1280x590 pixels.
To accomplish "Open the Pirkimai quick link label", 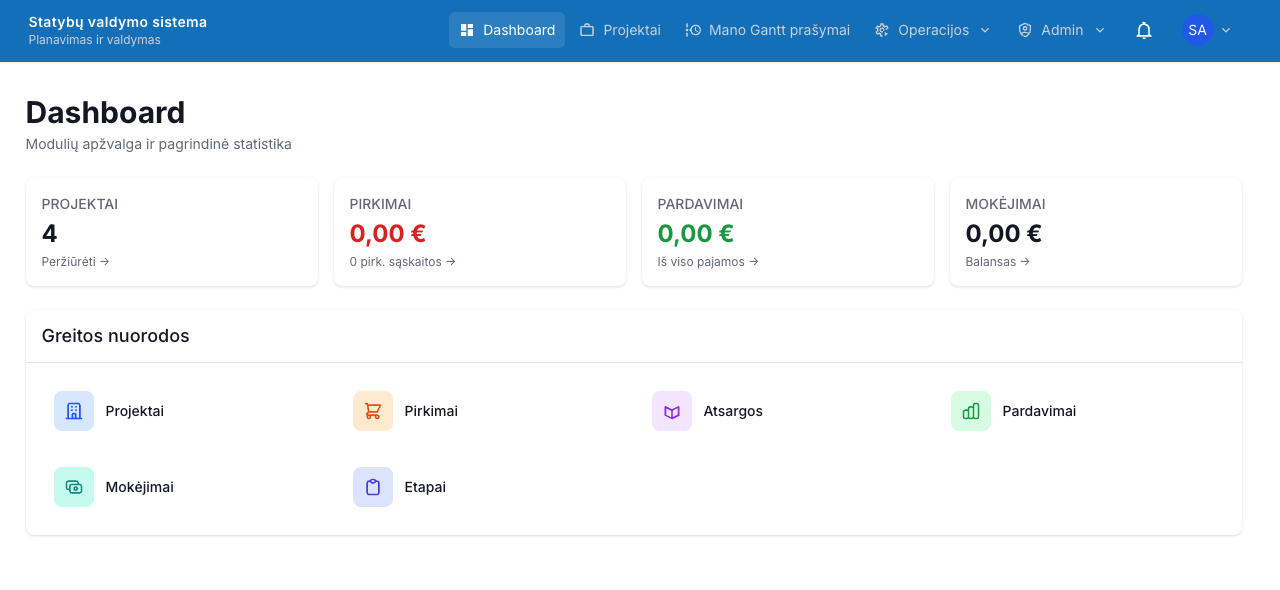I will point(431,411).
